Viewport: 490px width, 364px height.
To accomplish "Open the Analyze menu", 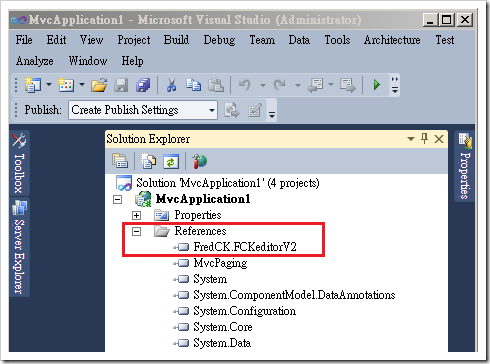I will pos(34,61).
